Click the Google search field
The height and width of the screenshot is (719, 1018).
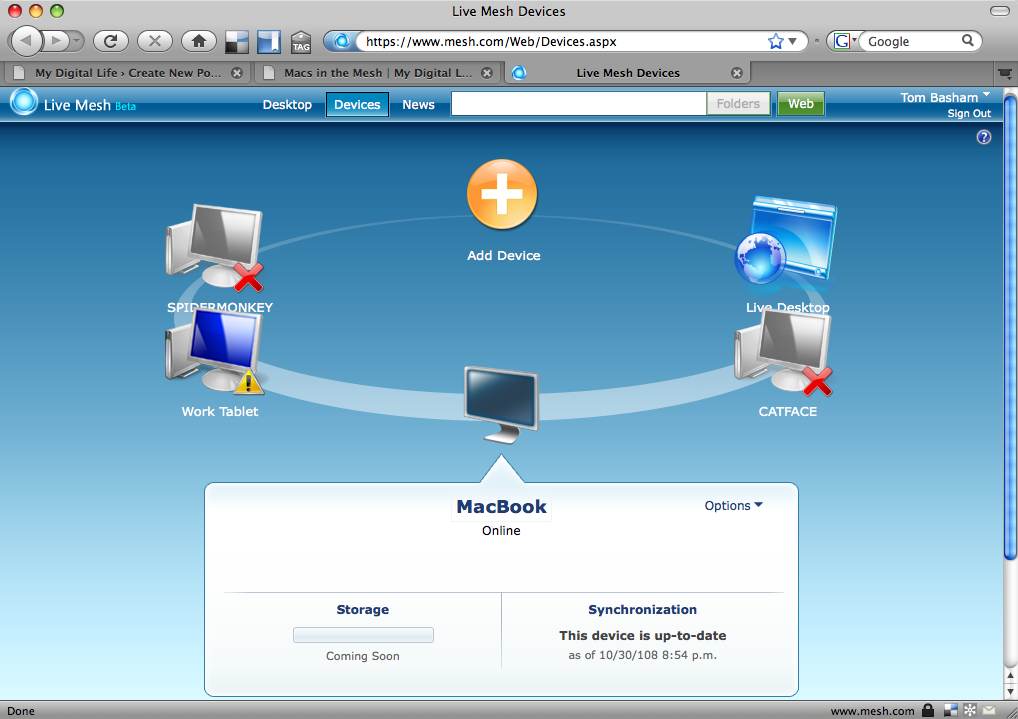click(912, 42)
